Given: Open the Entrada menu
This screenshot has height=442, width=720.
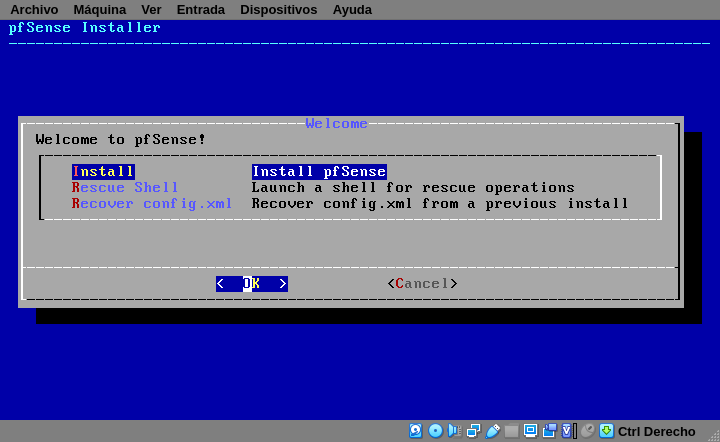Looking at the screenshot, I should click(201, 10).
